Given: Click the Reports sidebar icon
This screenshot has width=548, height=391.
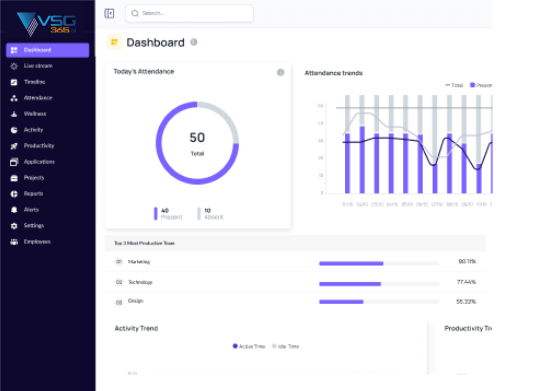Looking at the screenshot, I should tap(14, 194).
